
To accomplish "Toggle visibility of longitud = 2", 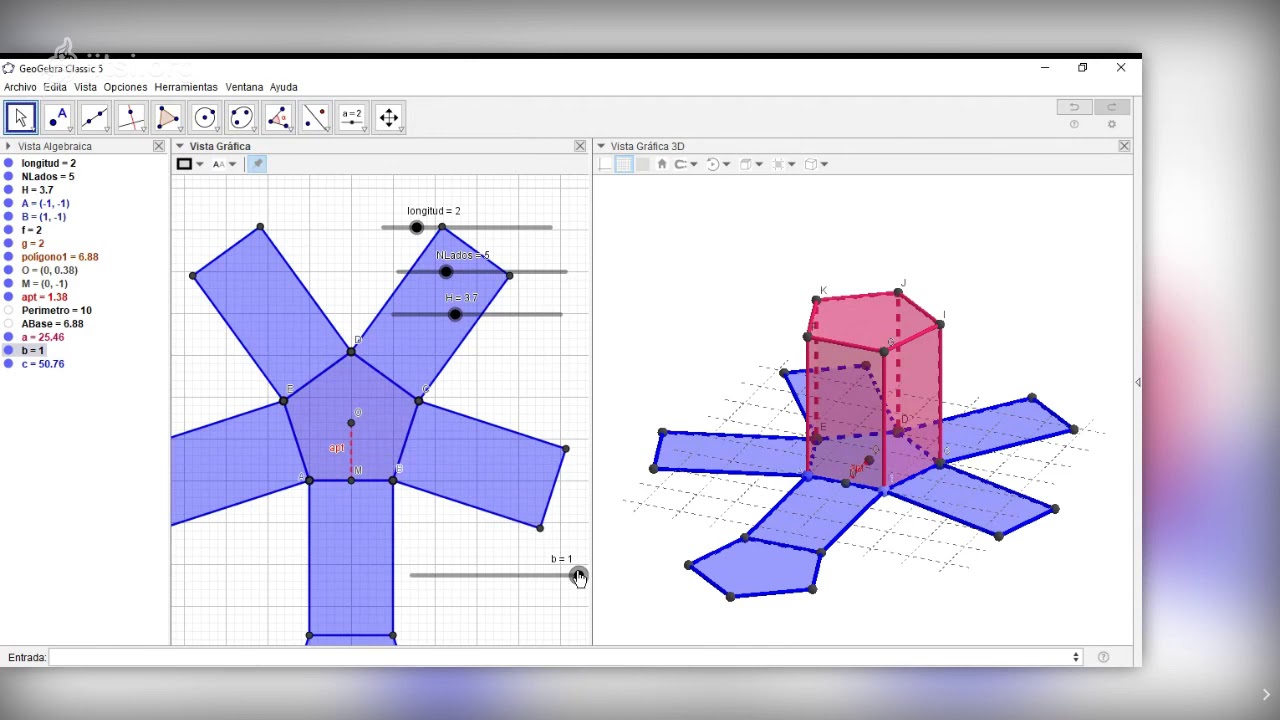I will click(9, 163).
